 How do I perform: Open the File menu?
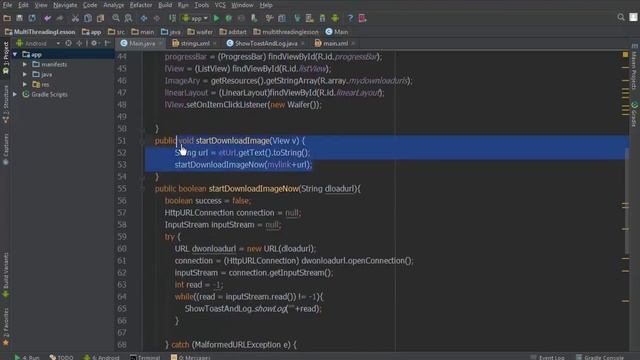click(7, 5)
